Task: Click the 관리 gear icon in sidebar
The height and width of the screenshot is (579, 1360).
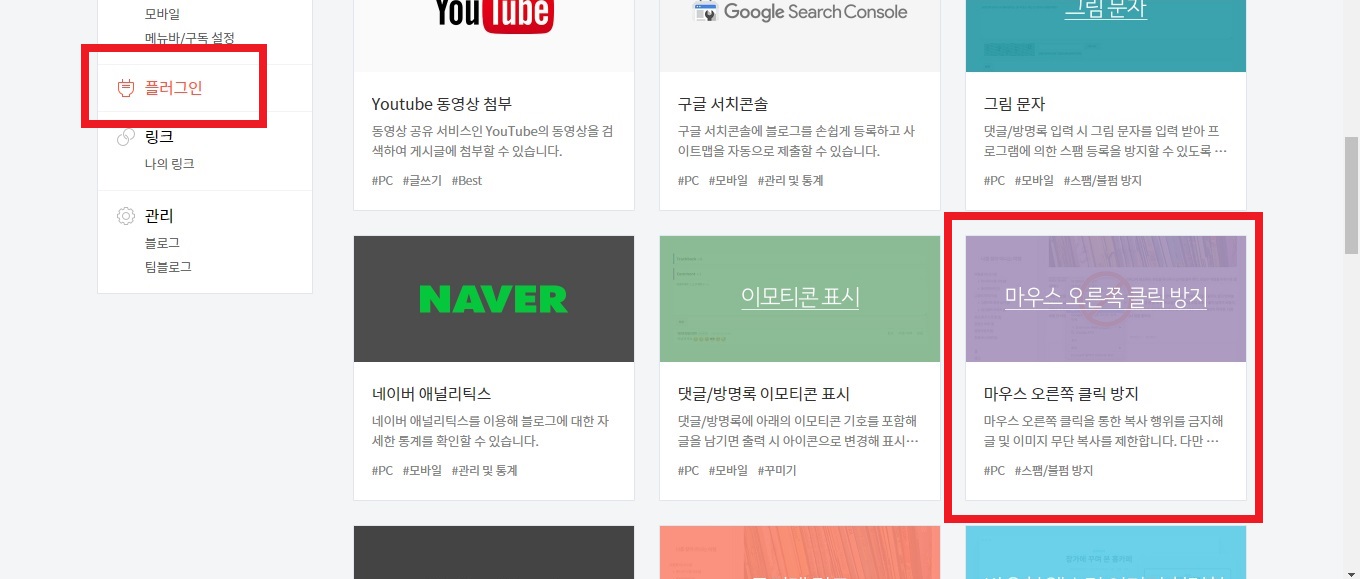Action: tap(126, 216)
